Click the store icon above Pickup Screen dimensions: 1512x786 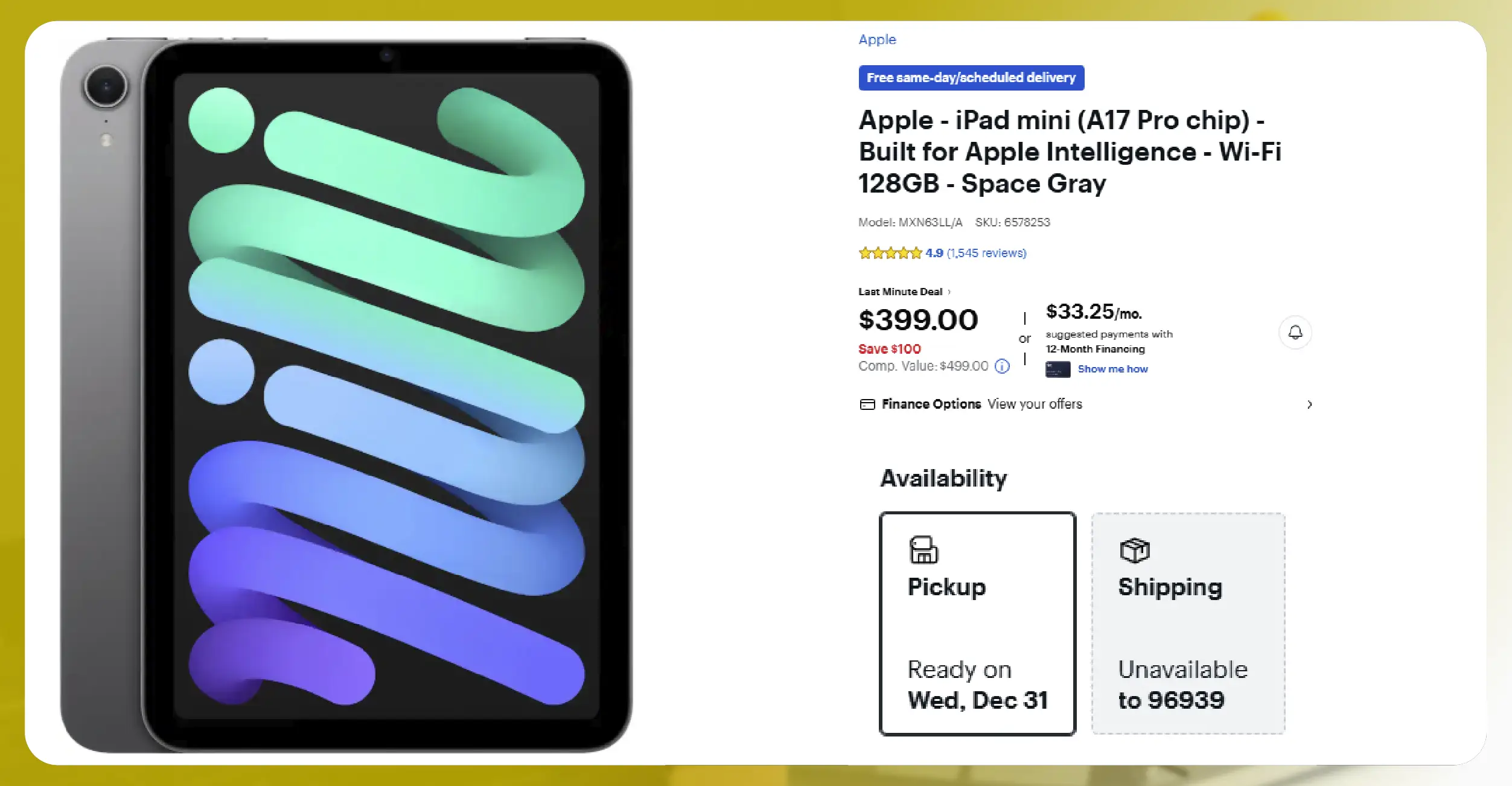(923, 550)
